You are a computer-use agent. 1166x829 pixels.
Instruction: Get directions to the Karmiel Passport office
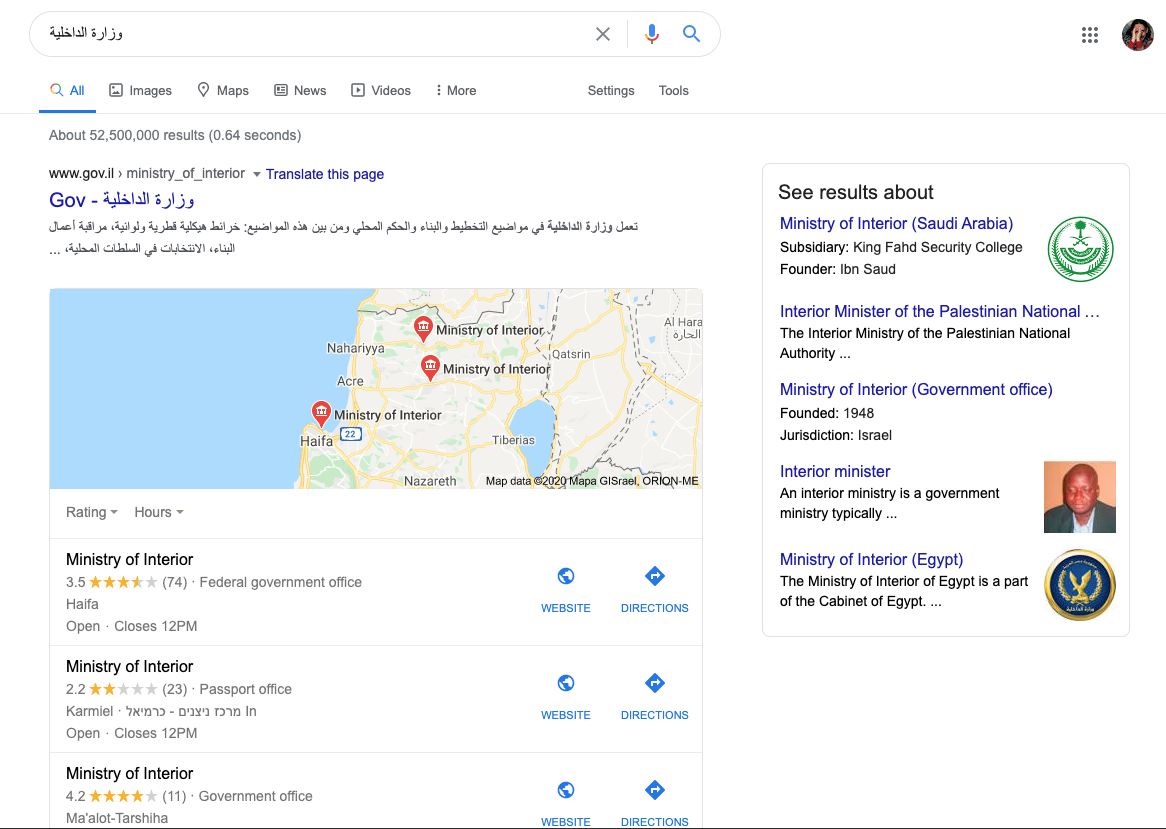pos(654,696)
